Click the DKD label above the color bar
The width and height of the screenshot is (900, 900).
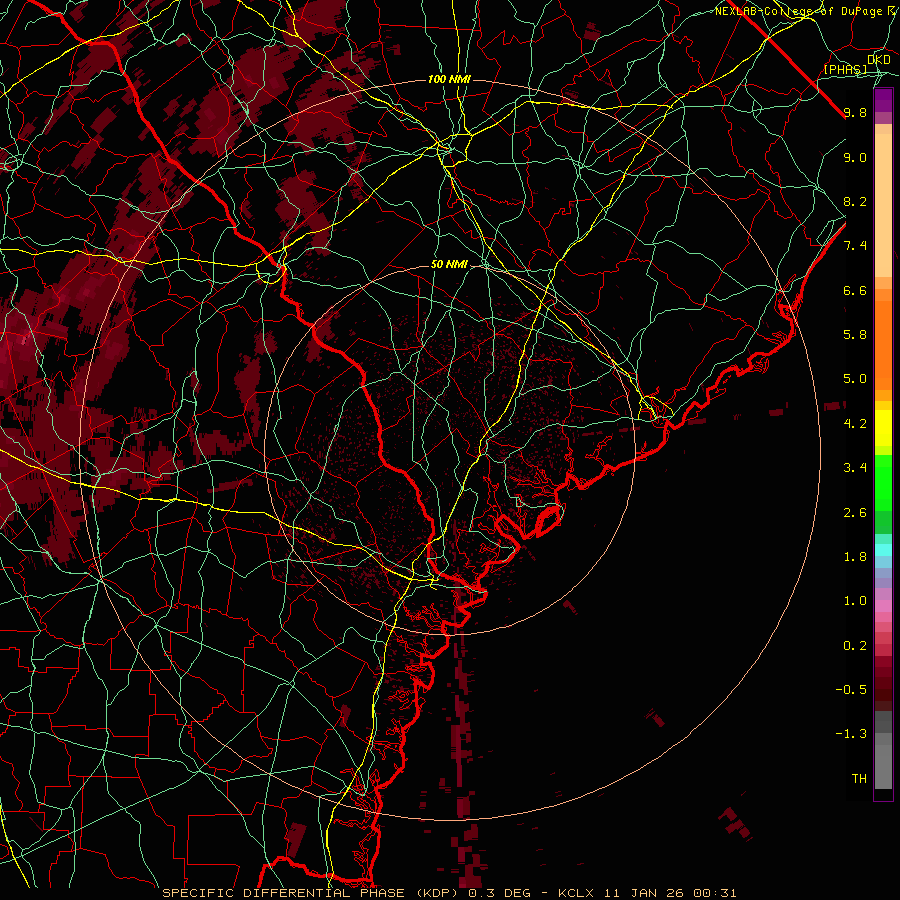pyautogui.click(x=879, y=60)
